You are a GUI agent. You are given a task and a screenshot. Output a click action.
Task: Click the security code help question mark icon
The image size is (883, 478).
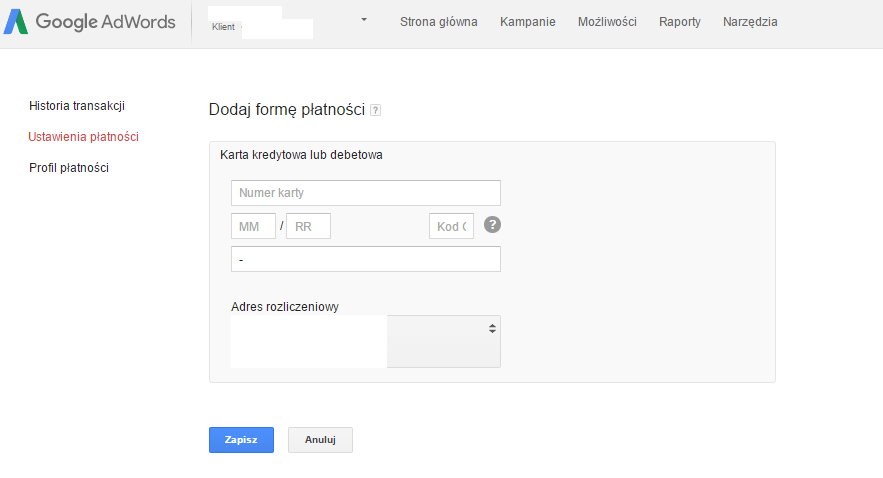(492, 225)
